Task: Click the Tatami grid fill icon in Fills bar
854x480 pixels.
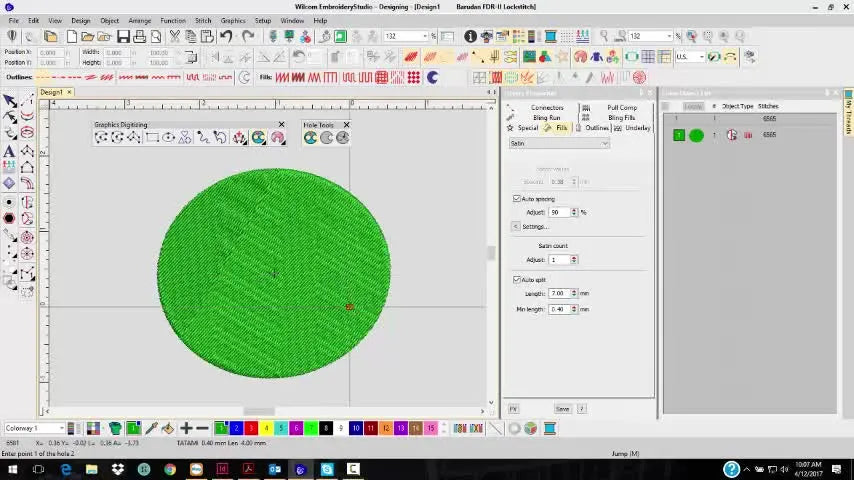Action: 381,77
